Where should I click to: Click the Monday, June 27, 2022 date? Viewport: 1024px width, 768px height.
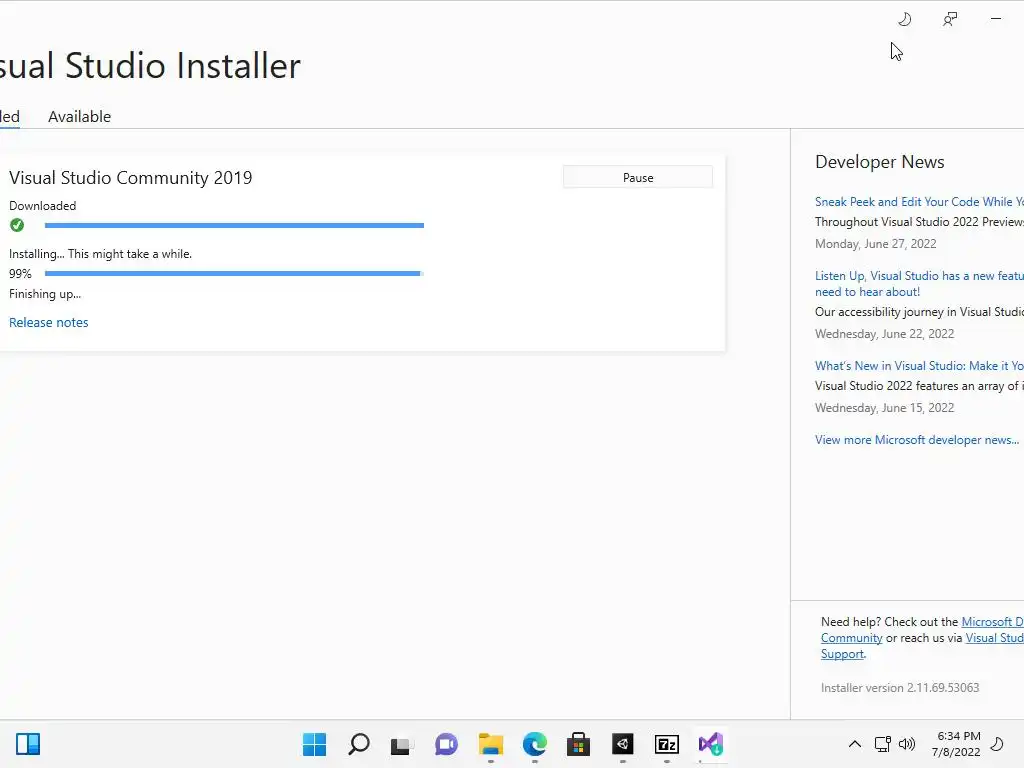coord(876,244)
